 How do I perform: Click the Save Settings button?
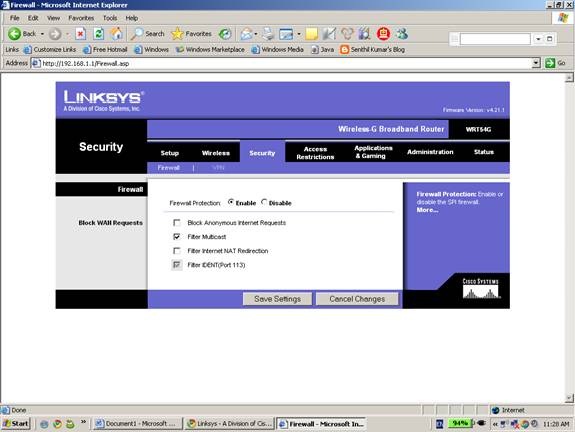[277, 299]
